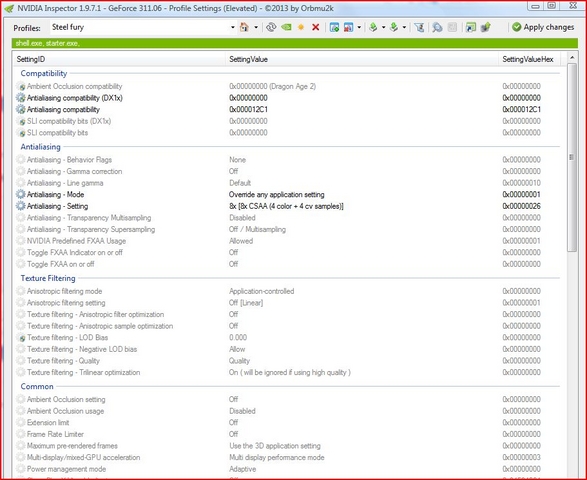This screenshot has width=587, height=480.
Task: Open the Profiles combo box dropdown arrow
Action: (x=232, y=27)
